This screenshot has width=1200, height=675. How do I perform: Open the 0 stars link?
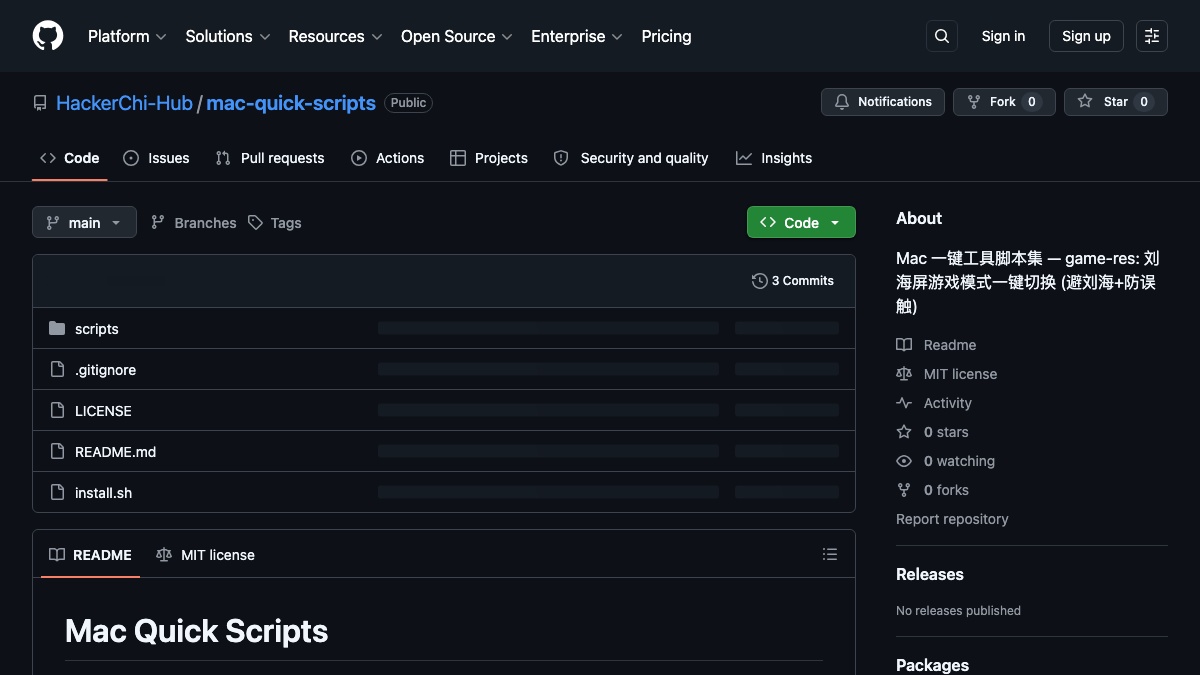click(x=932, y=432)
